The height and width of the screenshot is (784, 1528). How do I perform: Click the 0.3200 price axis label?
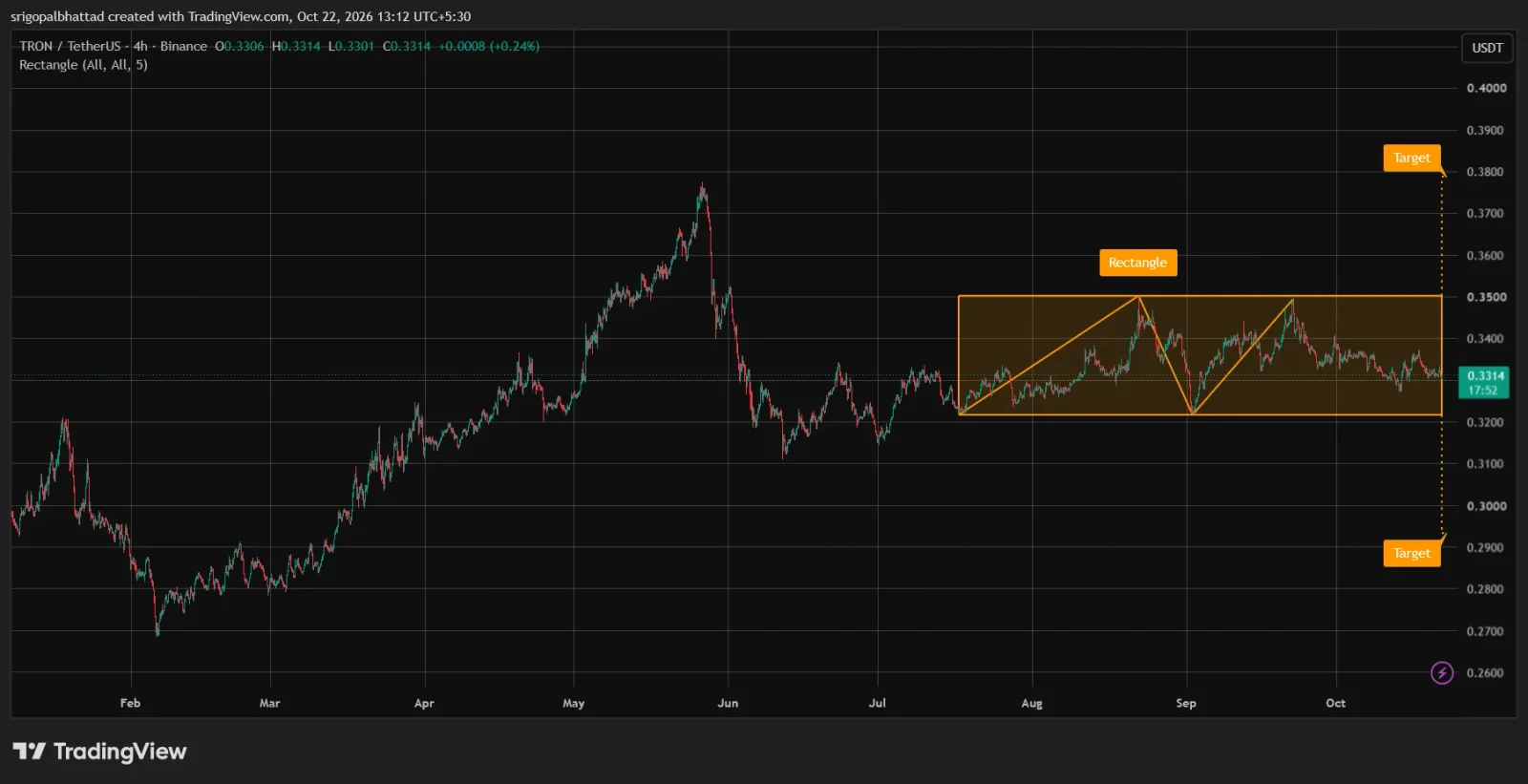click(1486, 422)
